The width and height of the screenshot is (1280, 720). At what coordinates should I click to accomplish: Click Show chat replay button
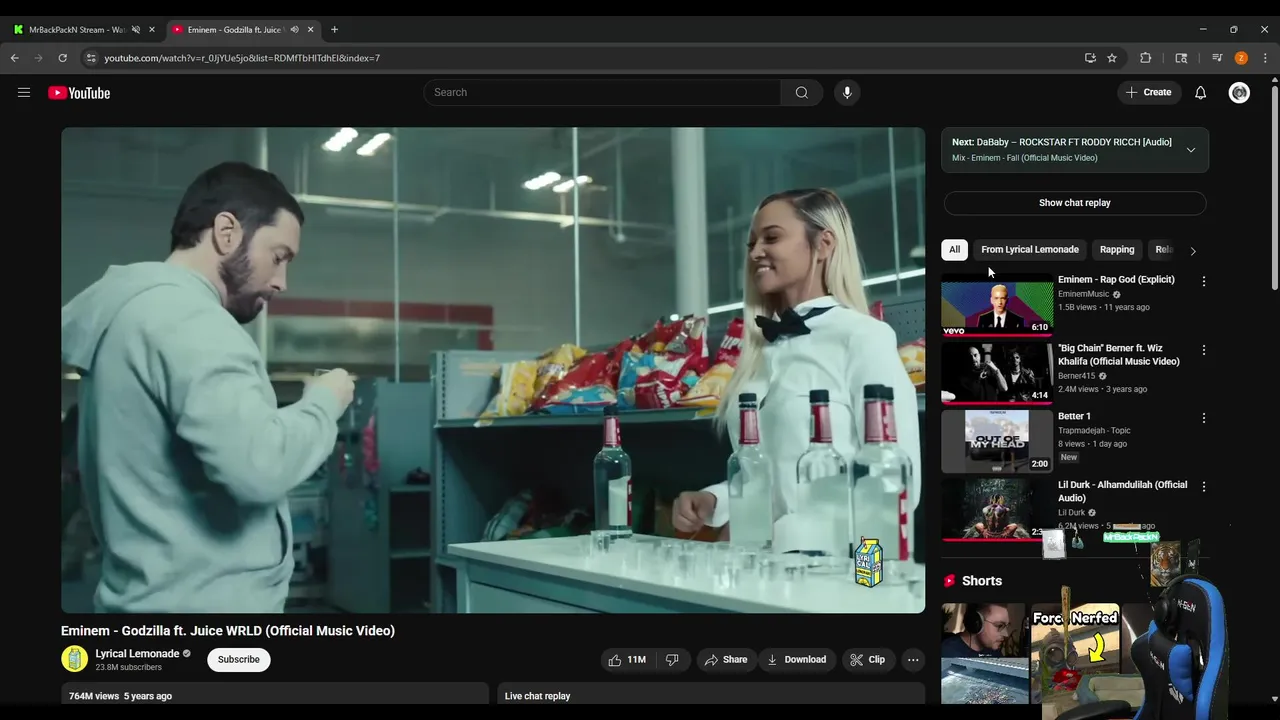coord(1075,203)
